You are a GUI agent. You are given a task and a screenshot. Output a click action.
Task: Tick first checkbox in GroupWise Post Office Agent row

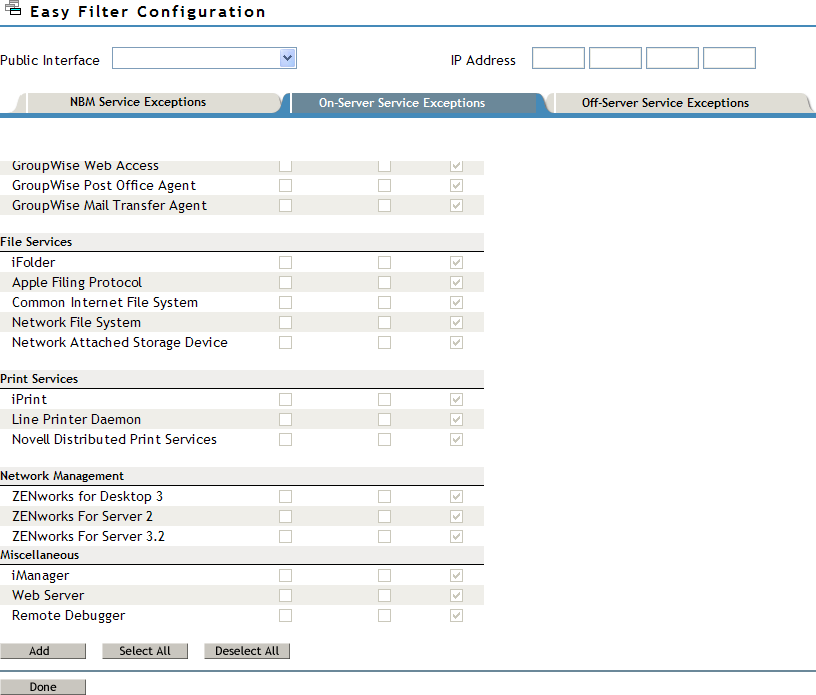(285, 186)
